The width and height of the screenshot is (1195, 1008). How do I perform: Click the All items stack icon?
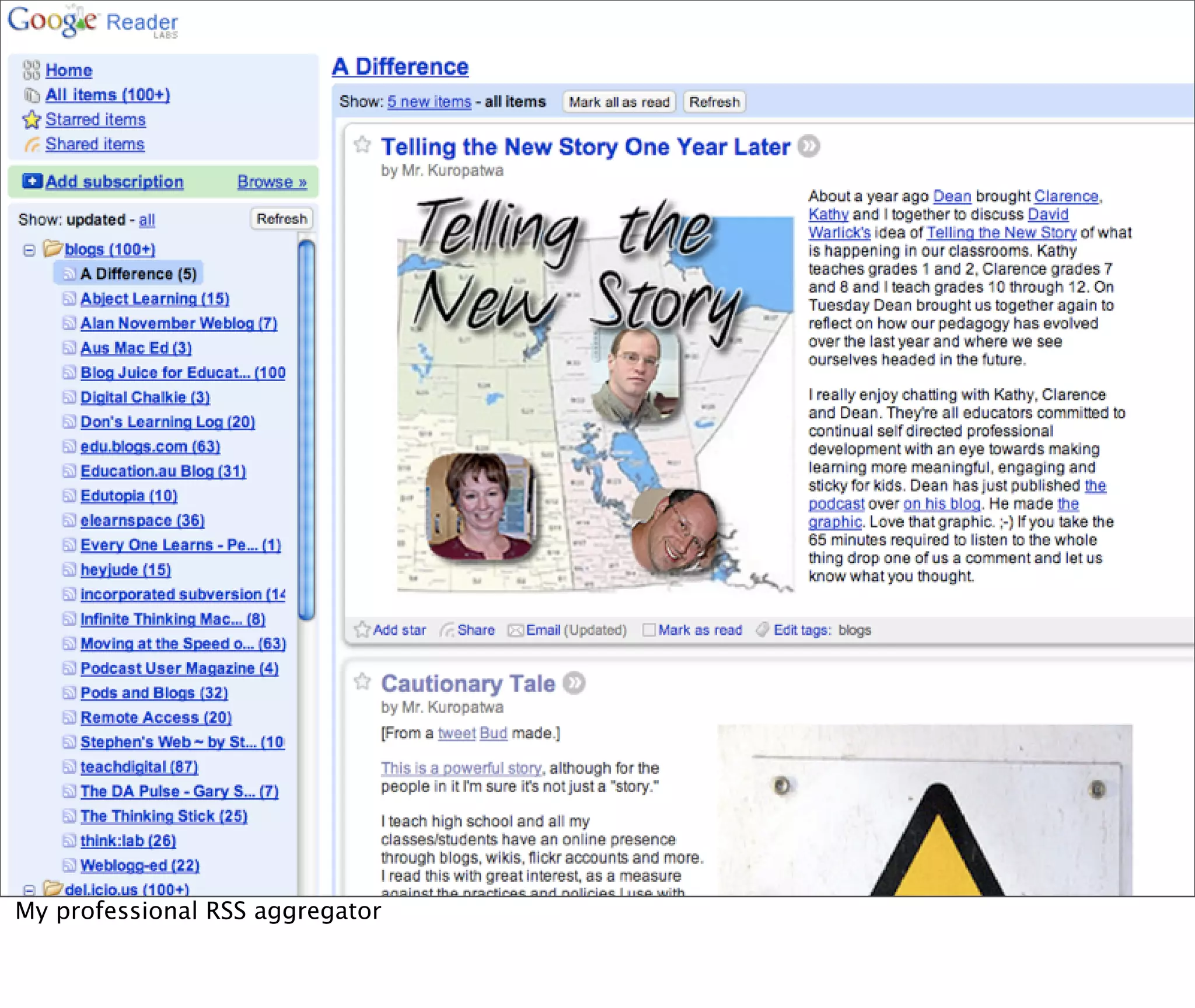[32, 95]
